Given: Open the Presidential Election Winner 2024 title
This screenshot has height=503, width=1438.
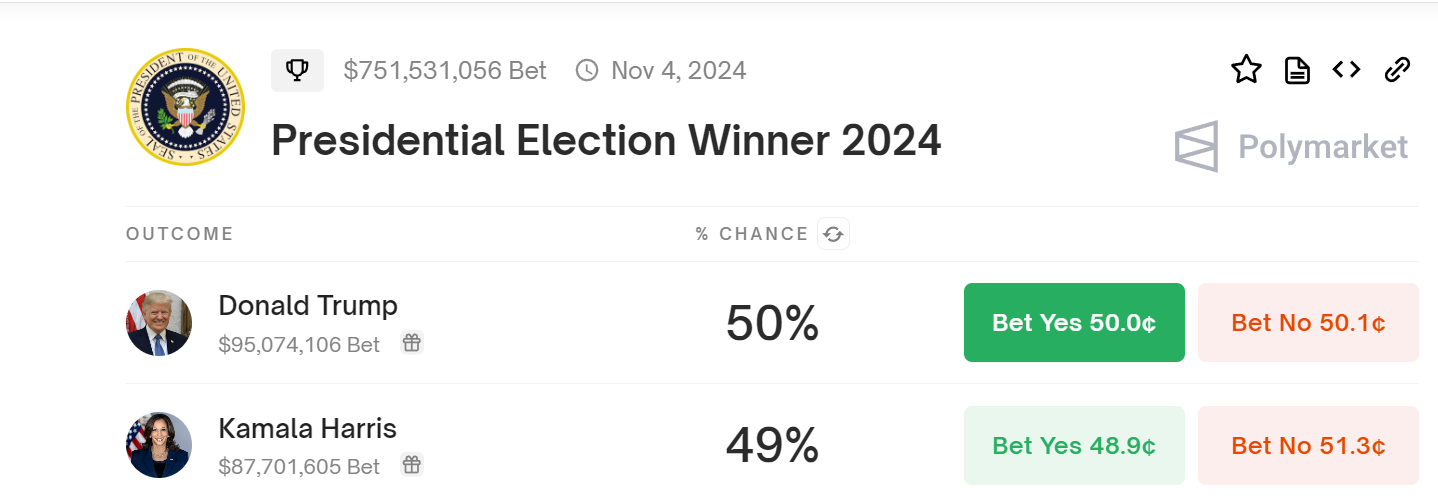Looking at the screenshot, I should point(606,141).
